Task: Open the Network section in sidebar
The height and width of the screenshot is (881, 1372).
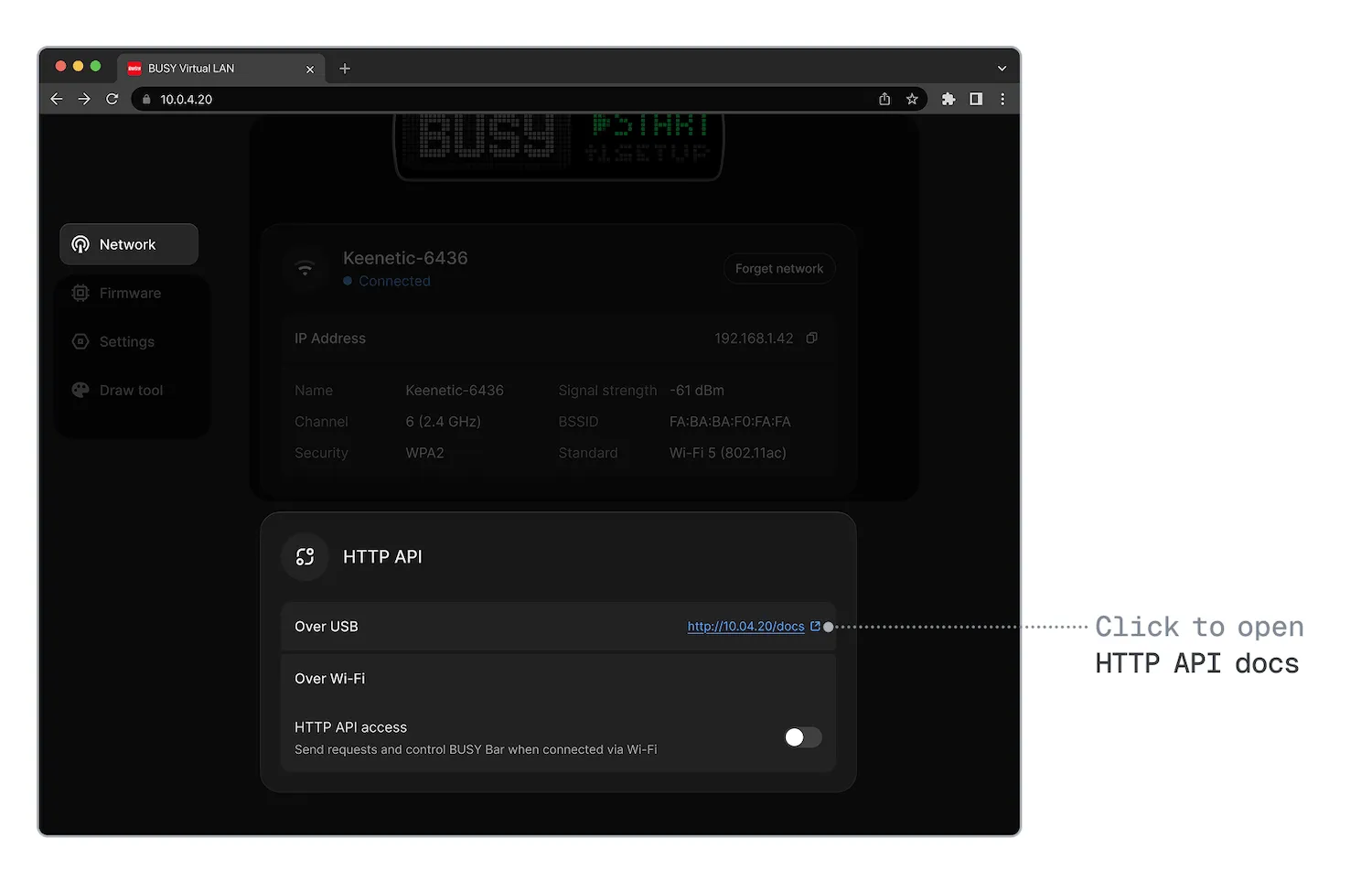Action: [x=129, y=244]
